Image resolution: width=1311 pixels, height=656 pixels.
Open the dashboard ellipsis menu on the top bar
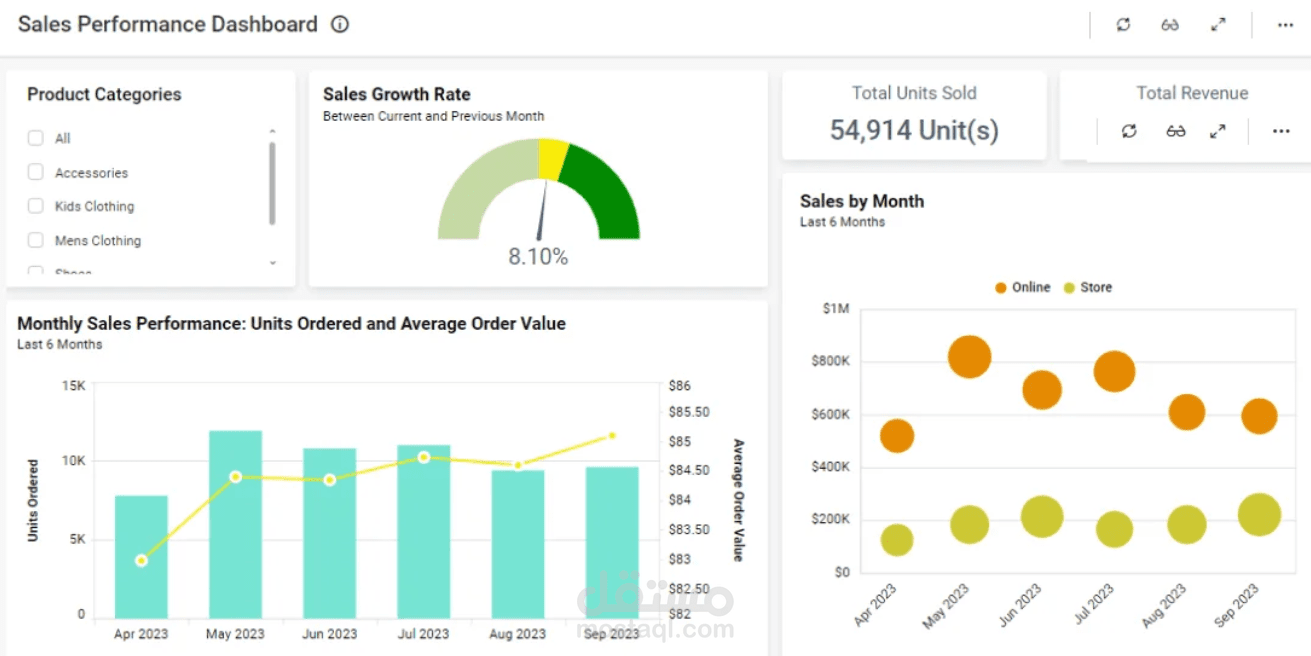point(1285,24)
